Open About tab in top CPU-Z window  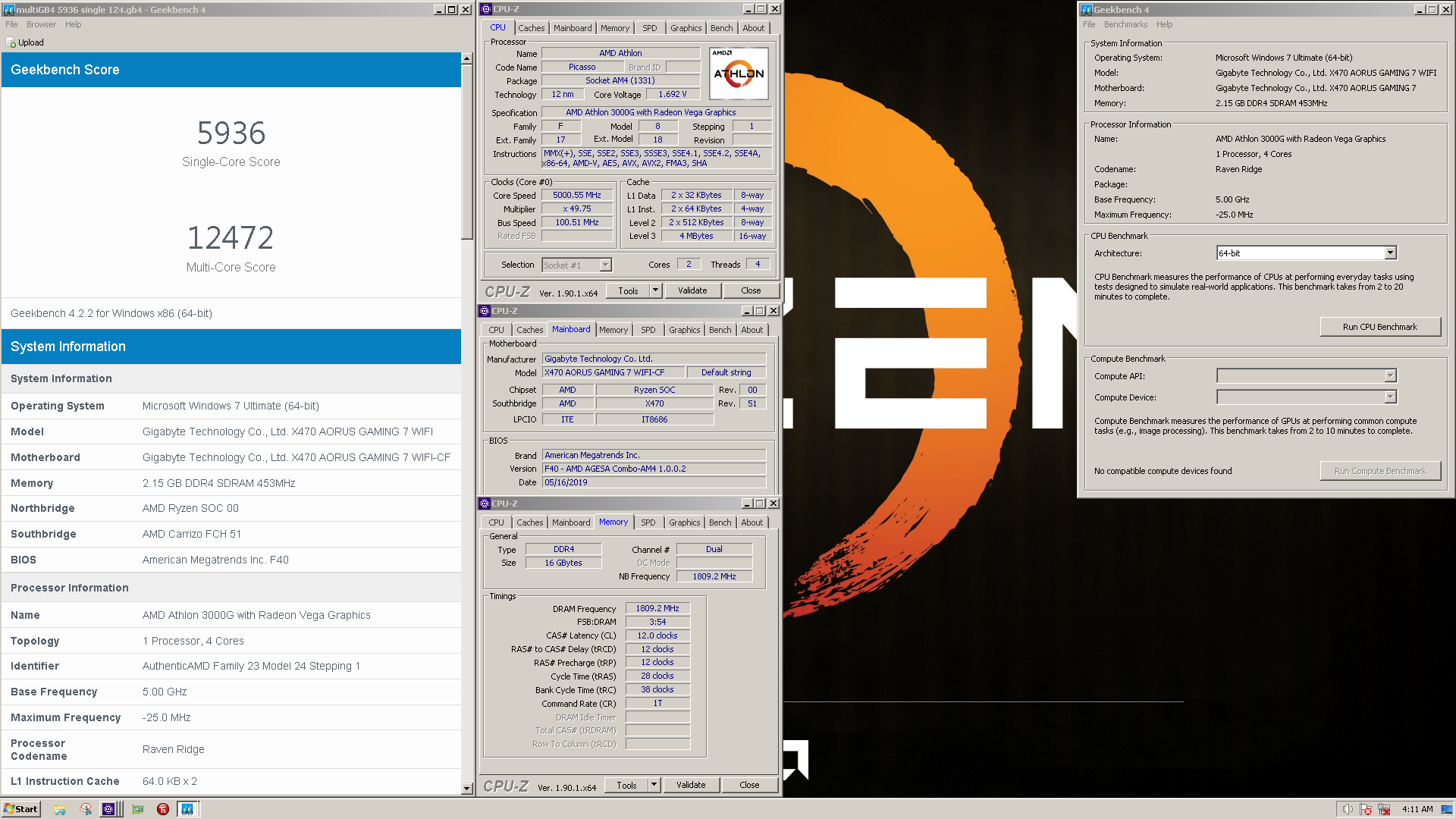tap(753, 28)
